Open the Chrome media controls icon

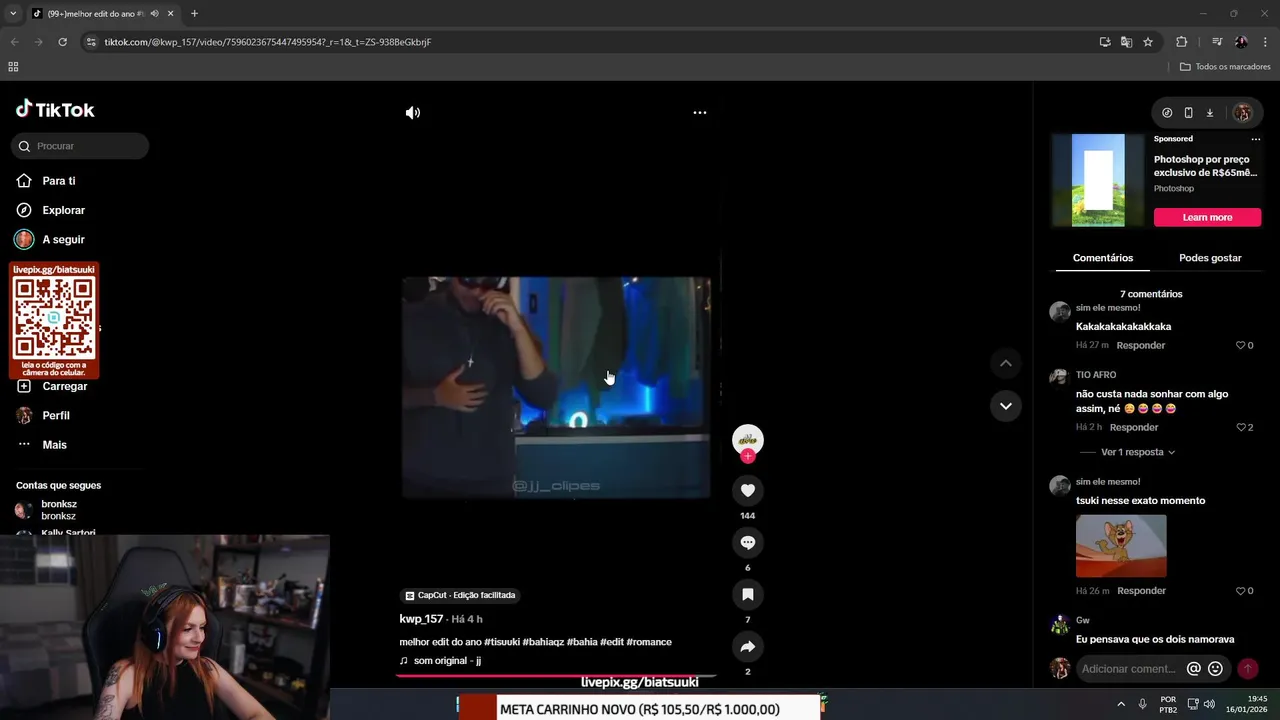tap(1217, 42)
